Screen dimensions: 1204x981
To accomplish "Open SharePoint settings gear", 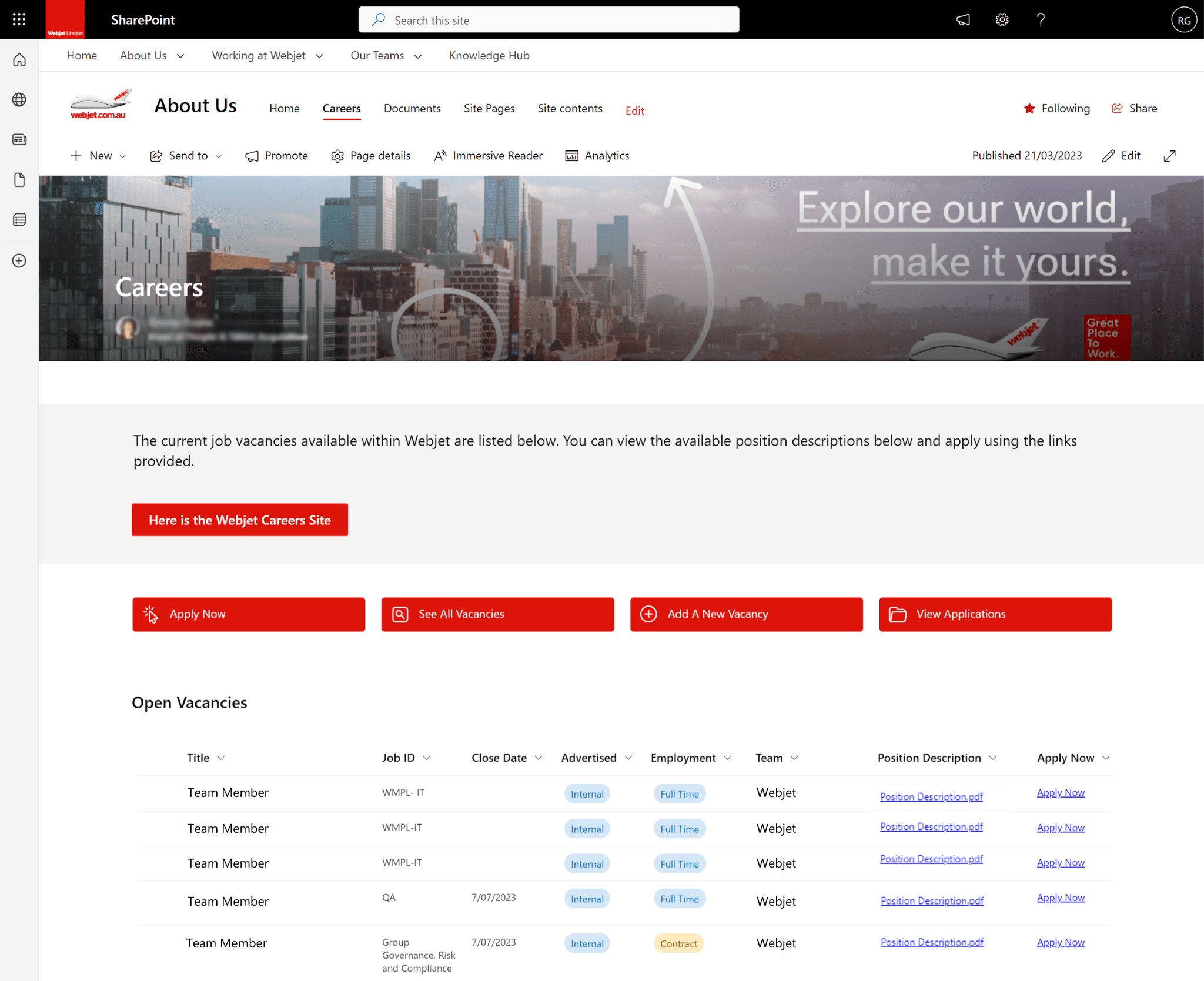I will 1002,19.
